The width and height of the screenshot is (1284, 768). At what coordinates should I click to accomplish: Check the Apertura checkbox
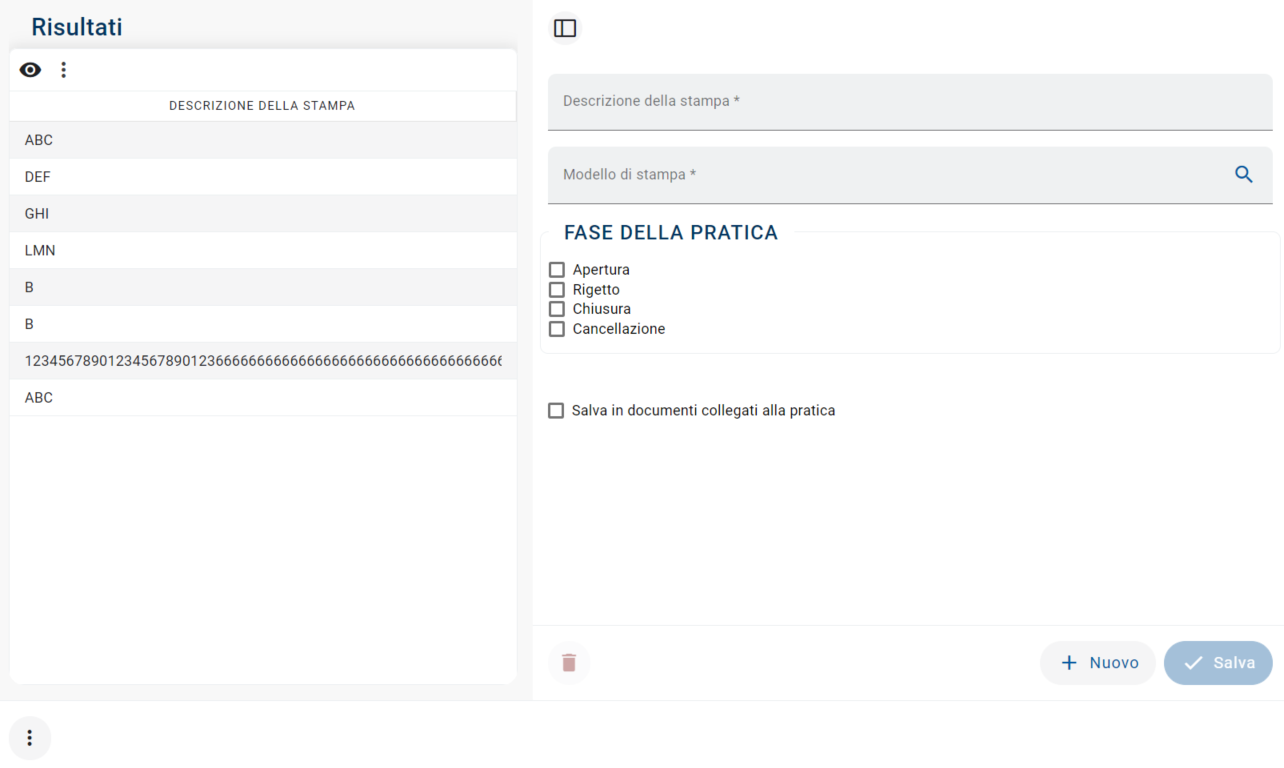(557, 270)
